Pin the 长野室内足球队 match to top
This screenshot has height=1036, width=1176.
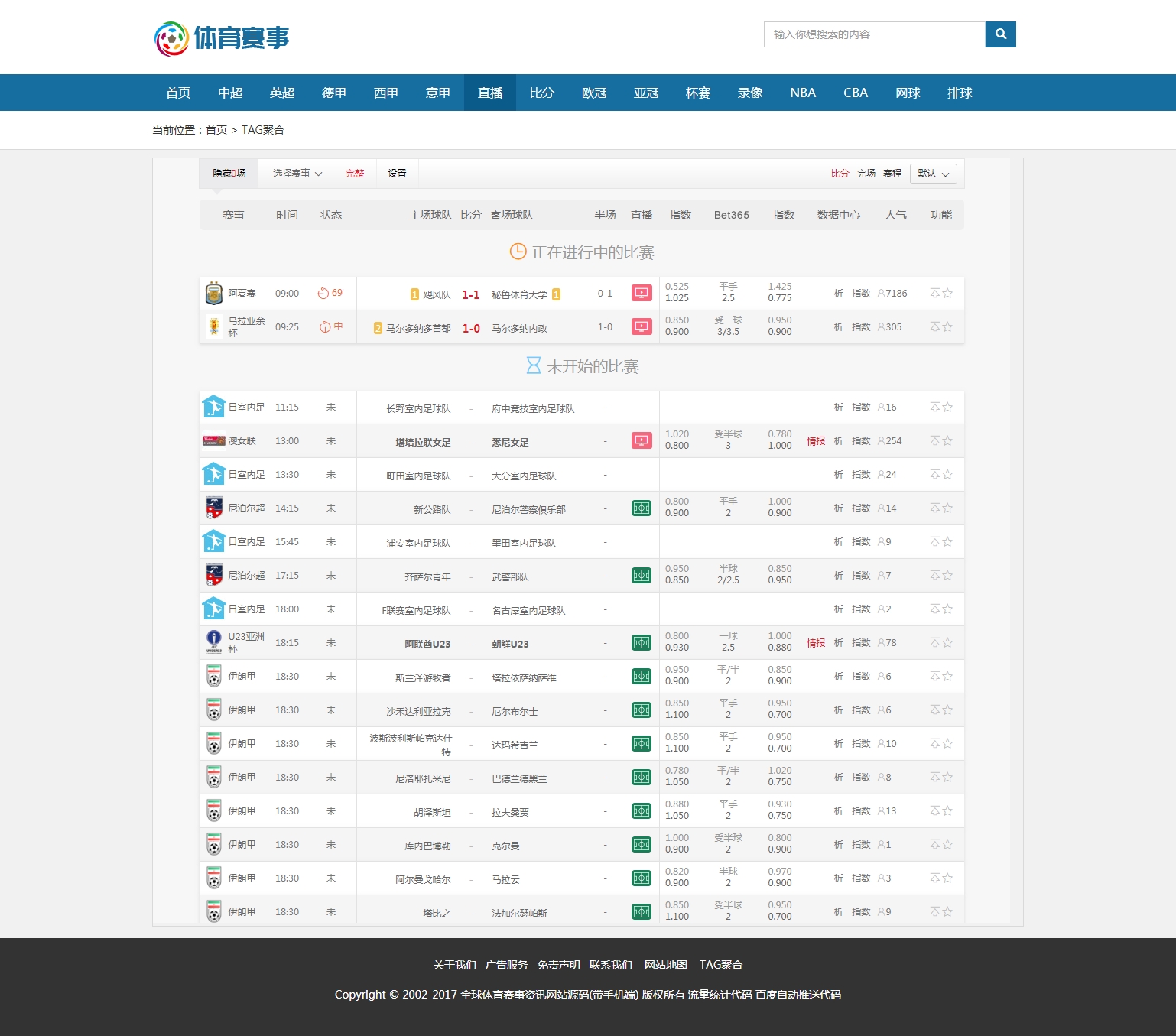934,408
